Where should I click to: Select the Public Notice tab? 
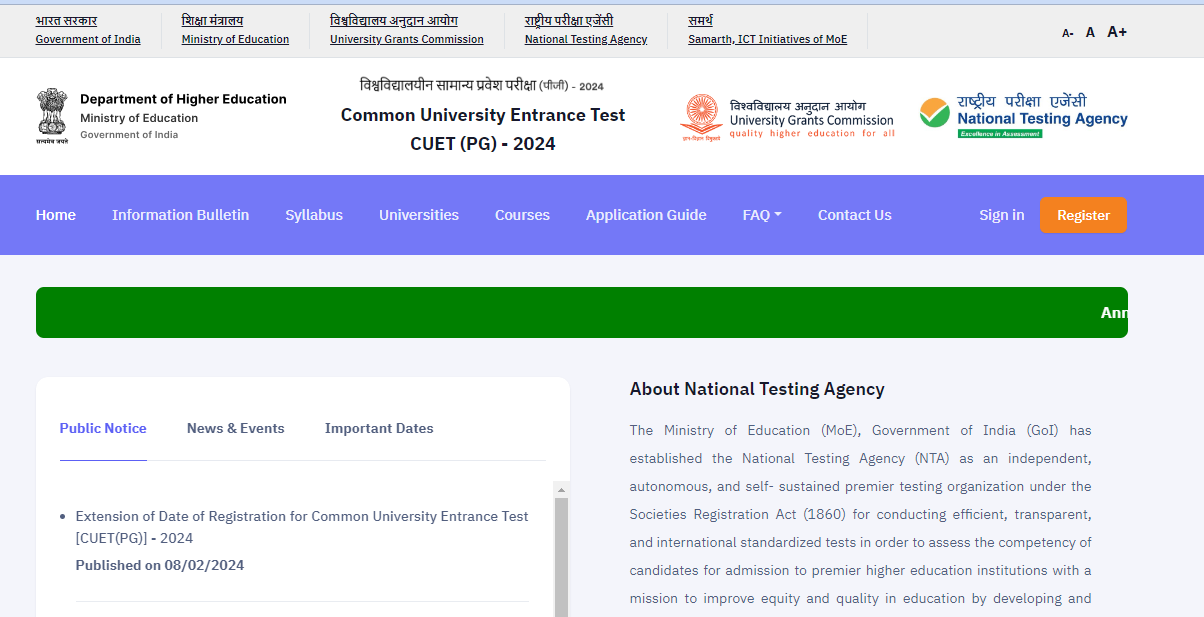coord(103,428)
